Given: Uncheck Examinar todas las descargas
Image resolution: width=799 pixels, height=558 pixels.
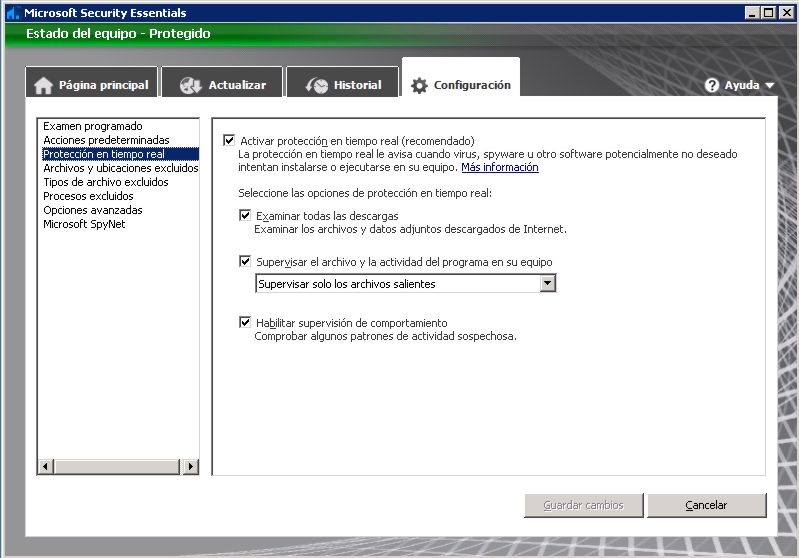Looking at the screenshot, I should click(245, 215).
